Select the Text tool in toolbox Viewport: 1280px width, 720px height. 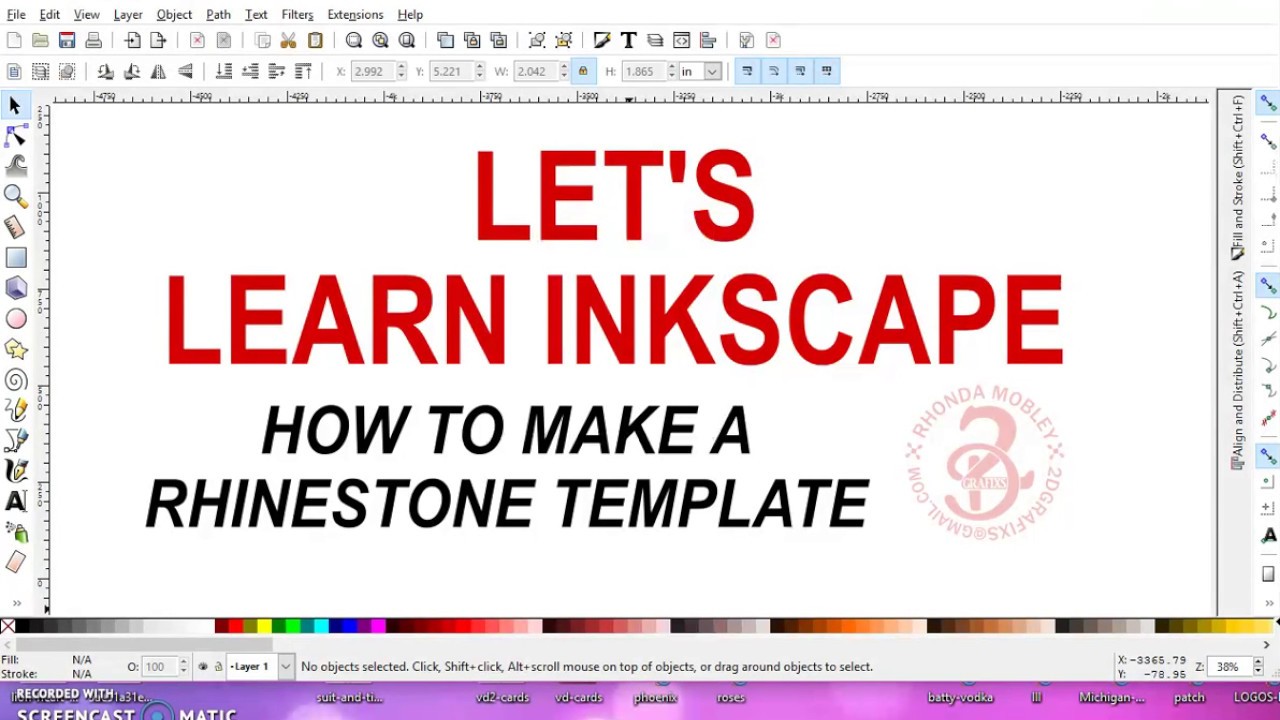pyautogui.click(x=15, y=501)
